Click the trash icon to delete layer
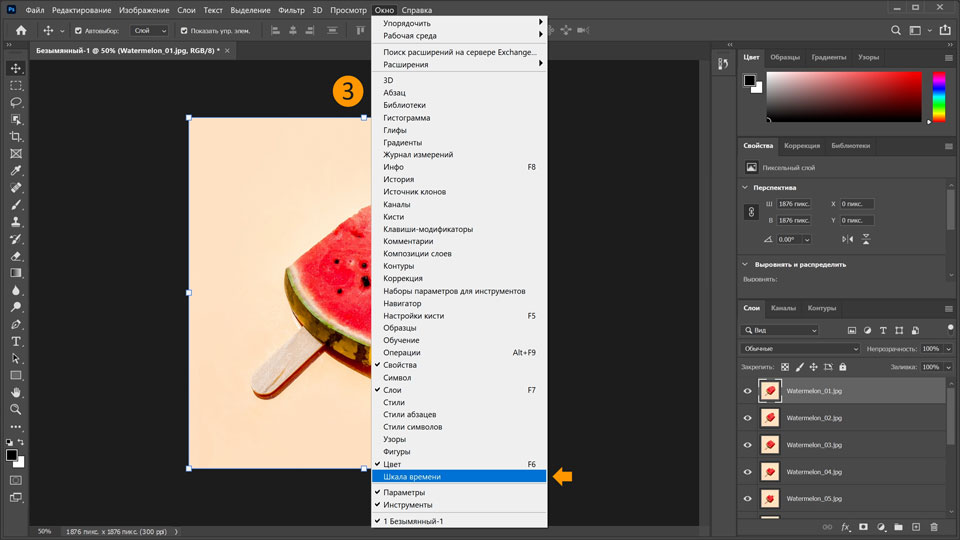This screenshot has width=960, height=540. (934, 527)
